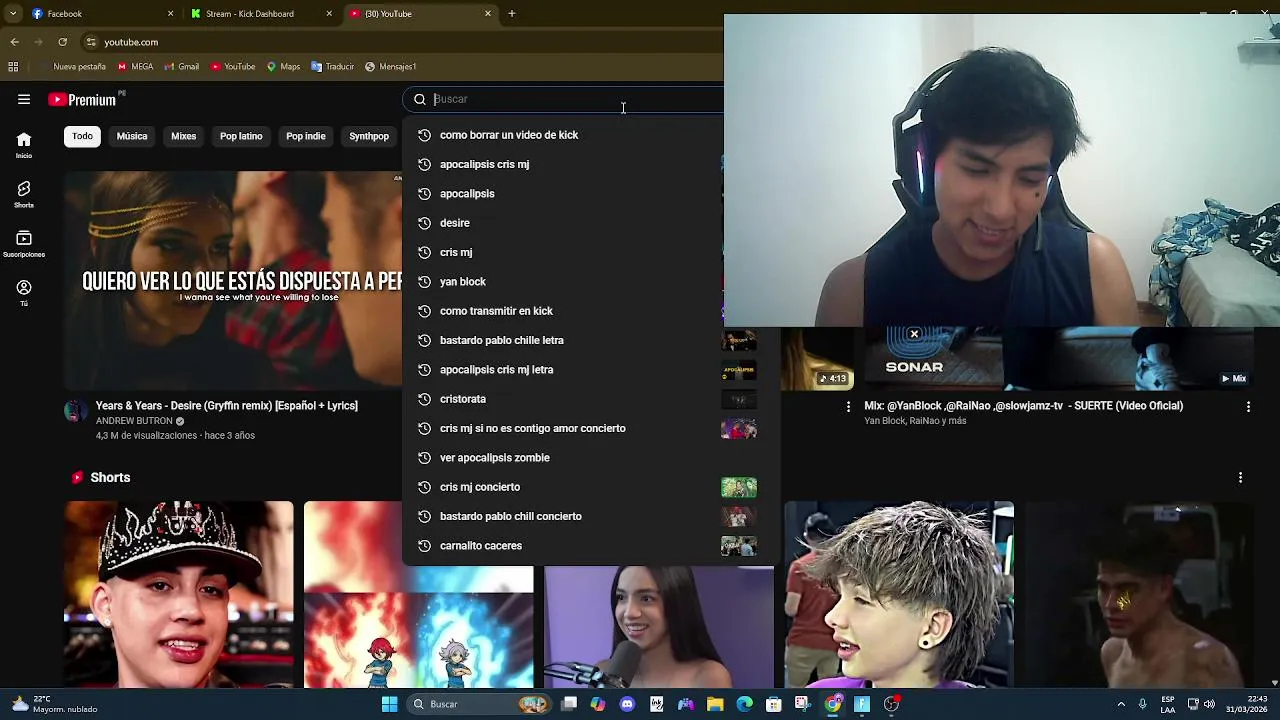Open Inicio in the YouTube sidebar
The height and width of the screenshot is (720, 1280).
(x=24, y=145)
